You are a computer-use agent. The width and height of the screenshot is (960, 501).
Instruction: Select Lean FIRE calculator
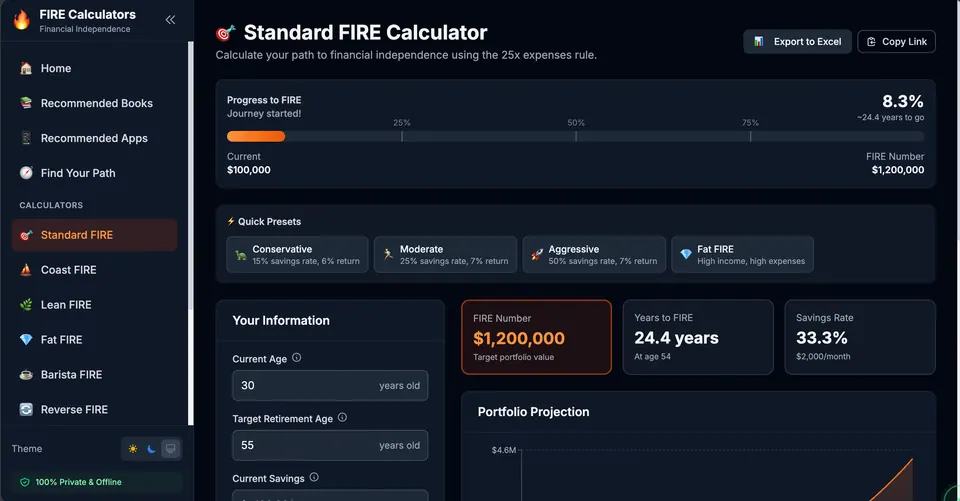94,304
